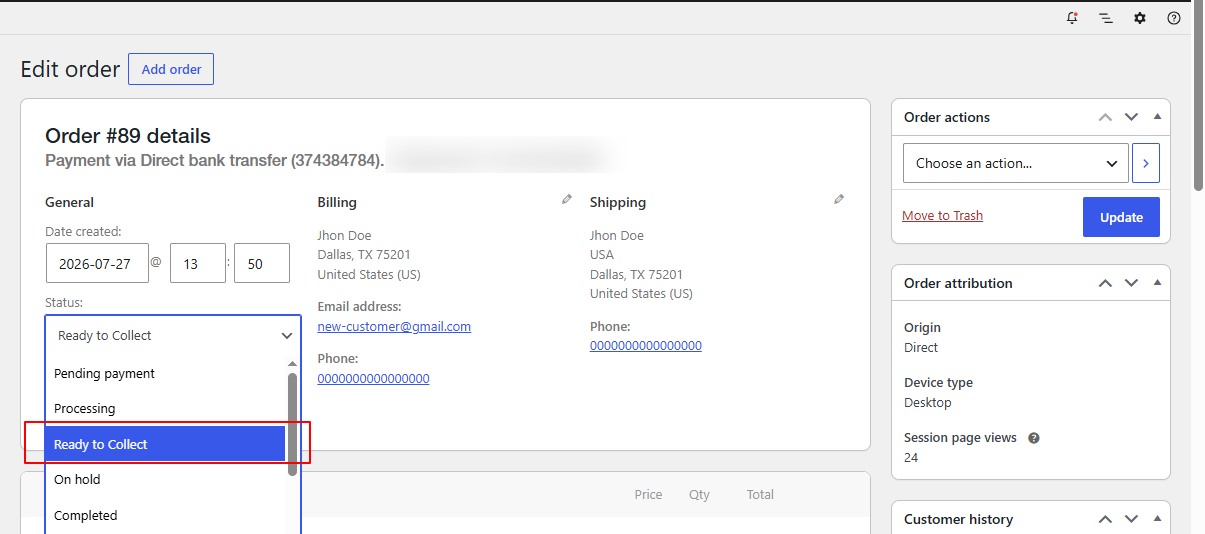Collapse the Order actions panel
1205x534 pixels.
(x=1157, y=117)
